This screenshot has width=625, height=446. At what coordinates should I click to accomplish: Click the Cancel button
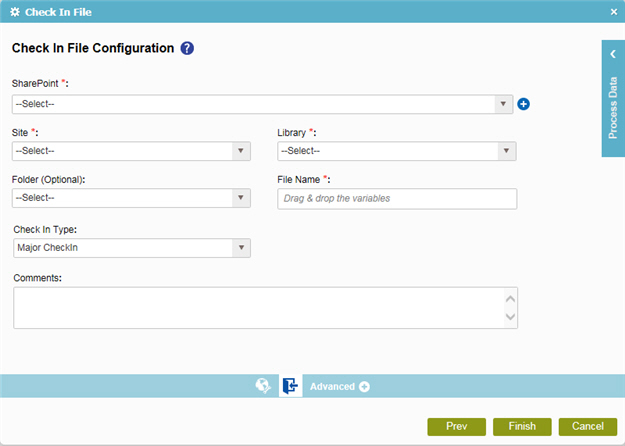[x=588, y=426]
